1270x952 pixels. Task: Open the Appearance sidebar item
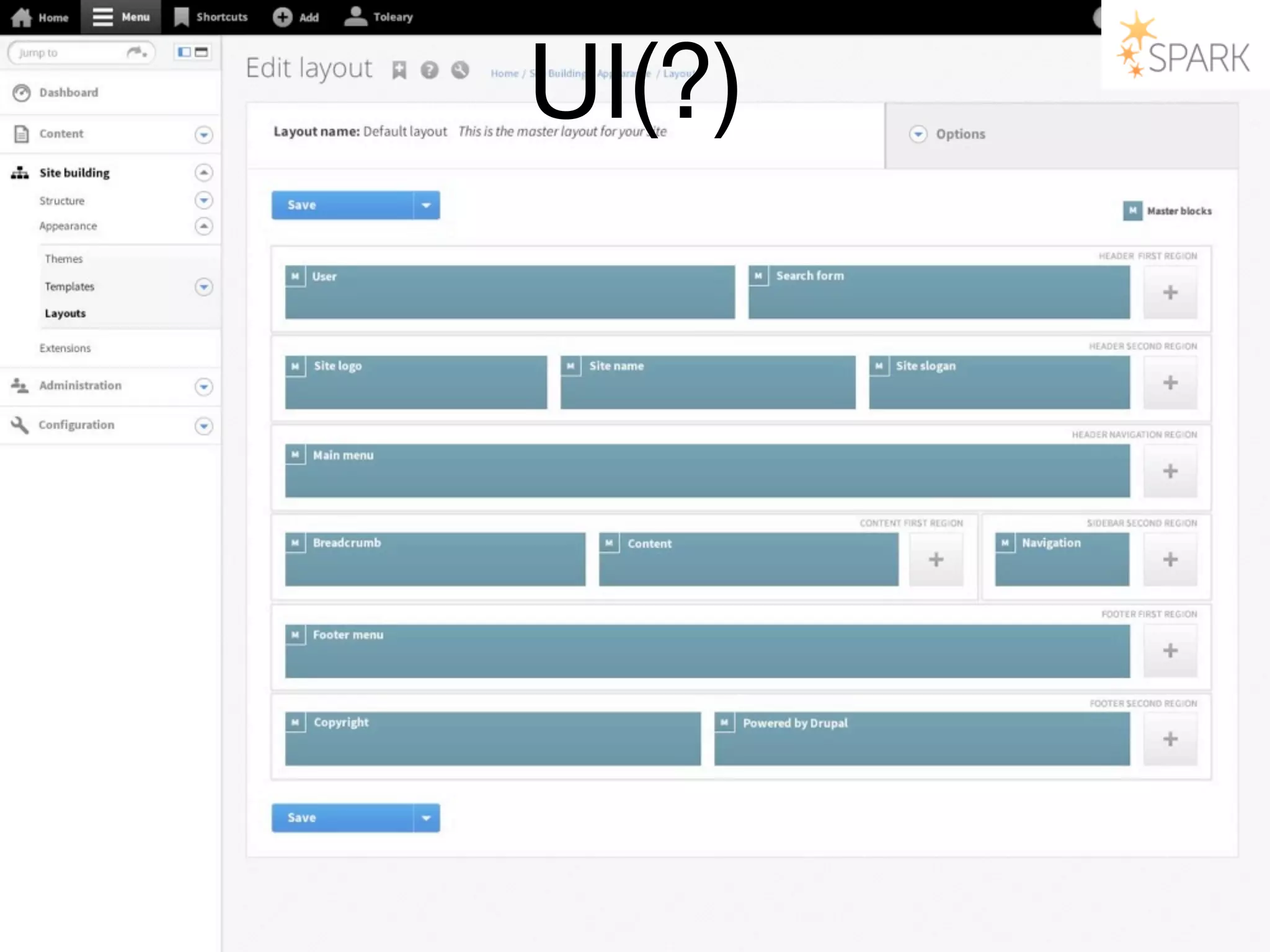tap(68, 226)
